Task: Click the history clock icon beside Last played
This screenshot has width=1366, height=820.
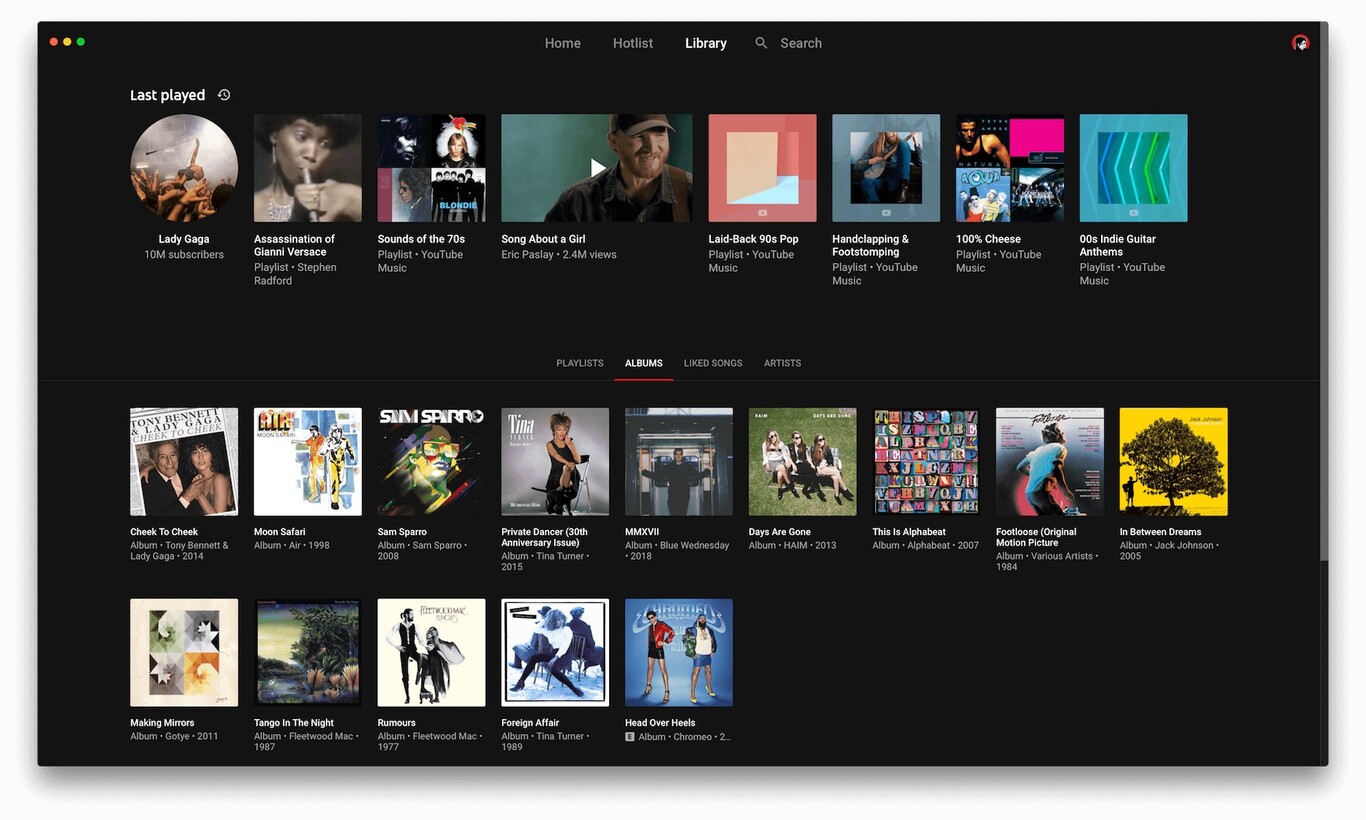Action: [x=223, y=94]
